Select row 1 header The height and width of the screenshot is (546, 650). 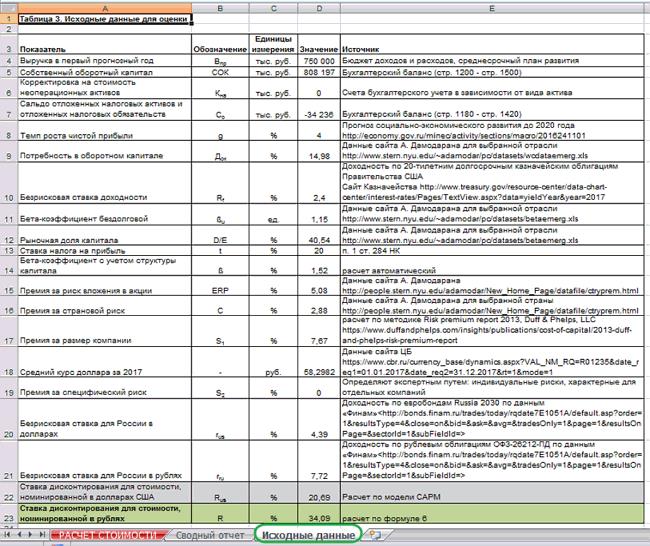click(x=9, y=19)
